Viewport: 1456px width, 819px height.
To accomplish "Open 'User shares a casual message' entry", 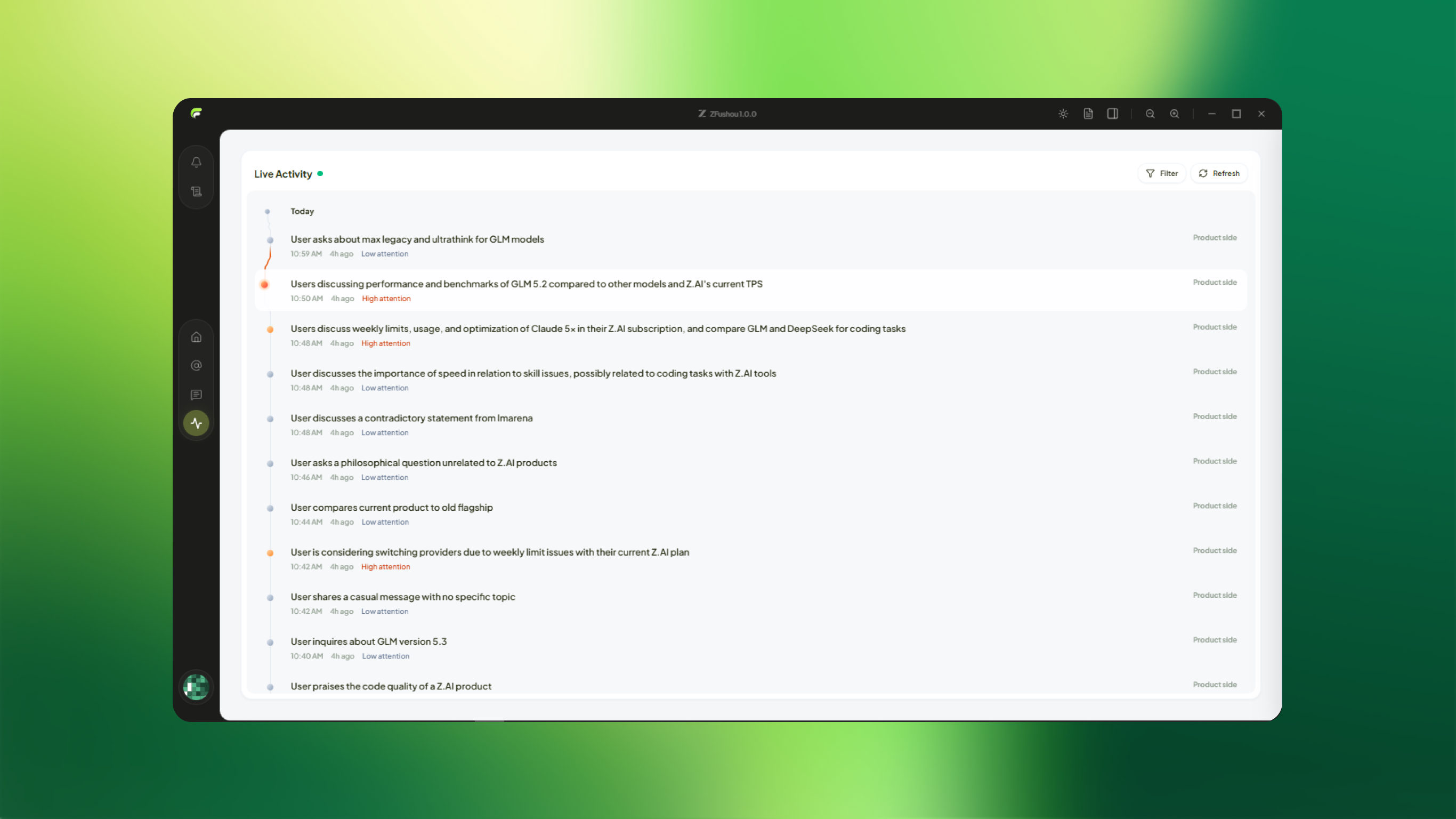I will (750, 604).
